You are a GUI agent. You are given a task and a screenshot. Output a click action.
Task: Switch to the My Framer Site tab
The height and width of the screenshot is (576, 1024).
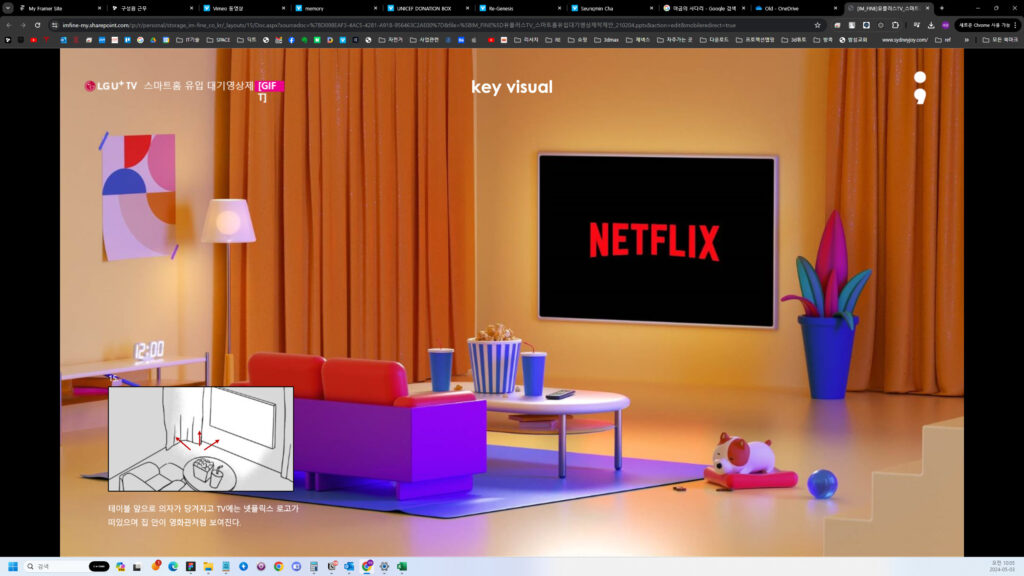click(x=59, y=8)
